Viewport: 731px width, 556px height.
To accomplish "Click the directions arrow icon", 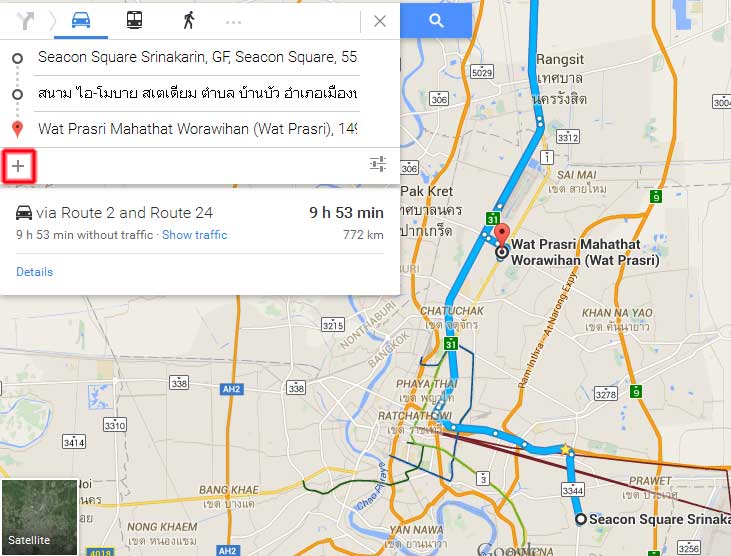I will coord(26,21).
